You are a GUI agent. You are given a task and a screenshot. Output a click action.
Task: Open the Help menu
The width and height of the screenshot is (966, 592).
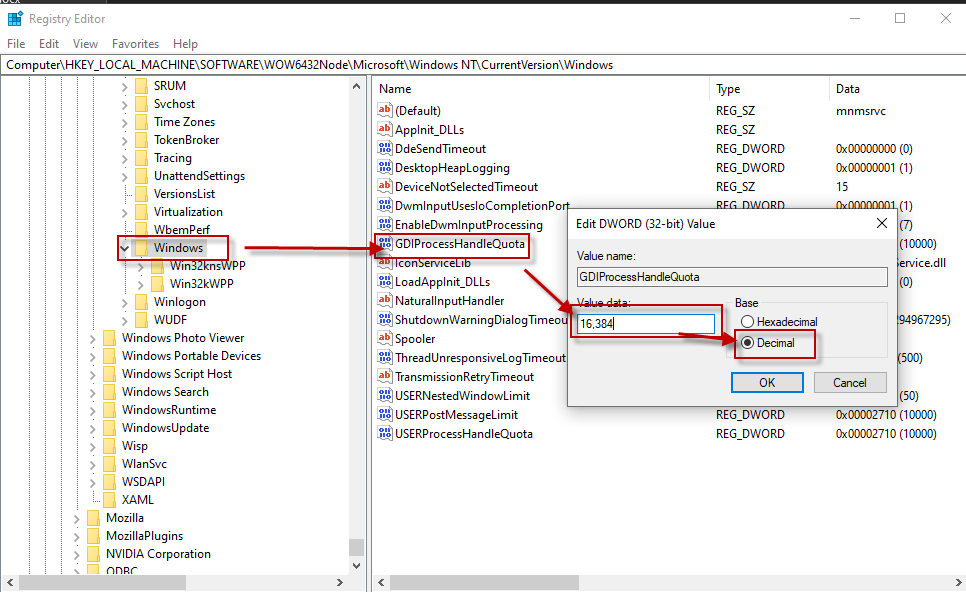[x=185, y=44]
